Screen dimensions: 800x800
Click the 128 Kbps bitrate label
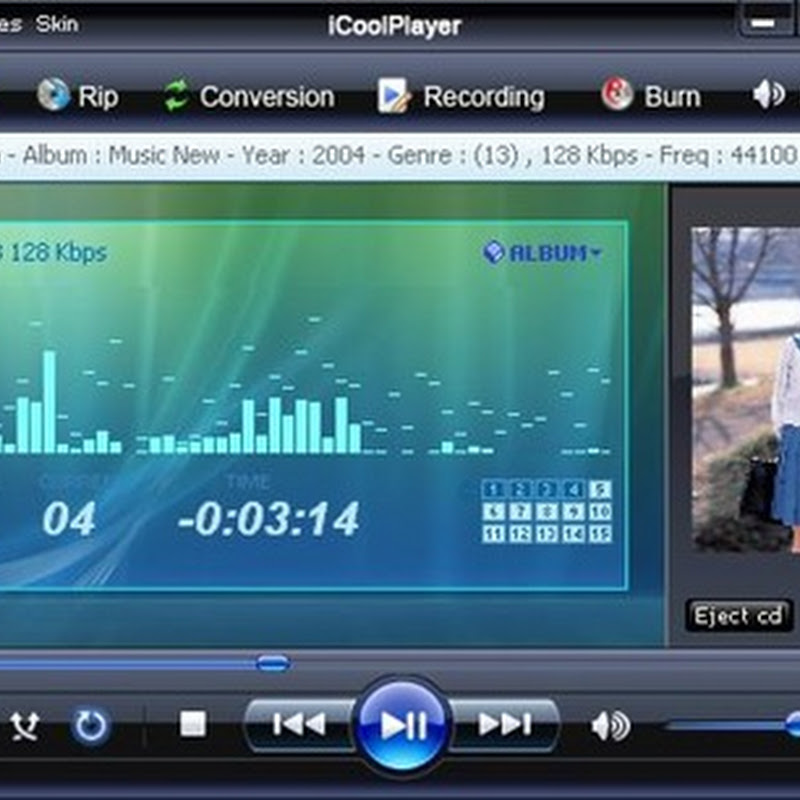(x=59, y=253)
